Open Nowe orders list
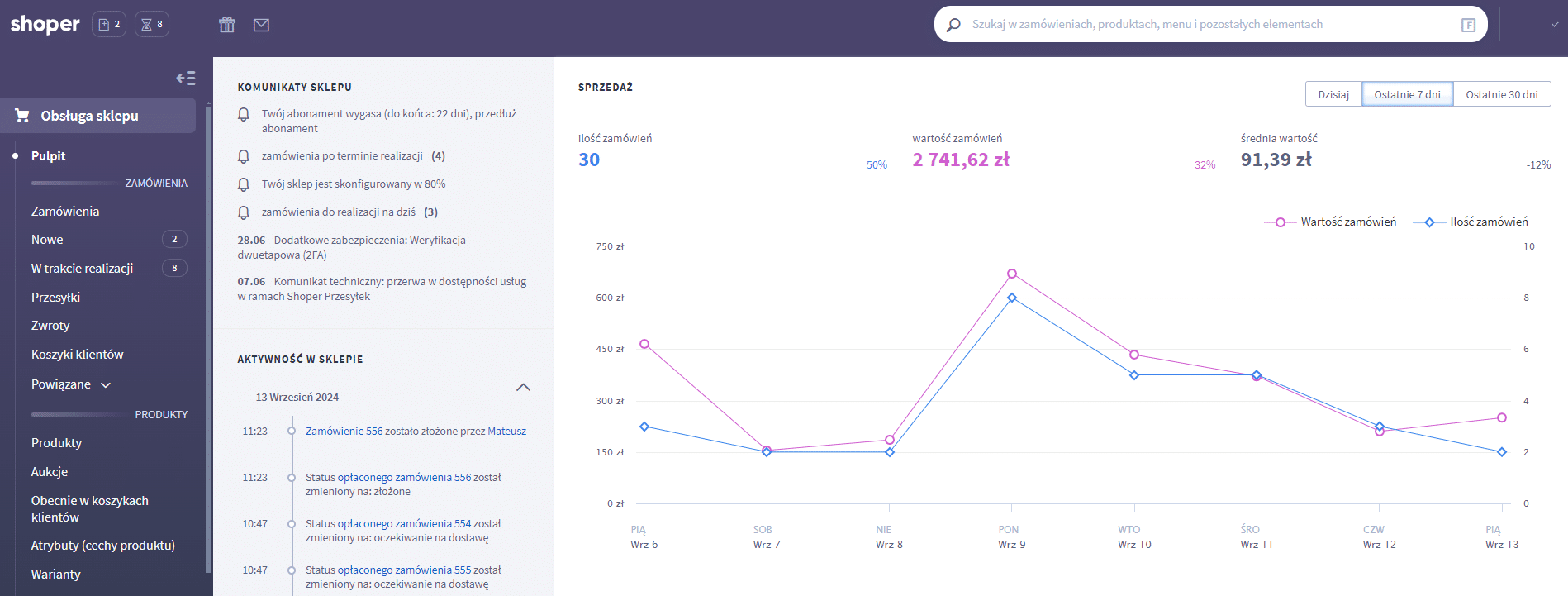Screen dimensions: 1568x596 (x=47, y=240)
